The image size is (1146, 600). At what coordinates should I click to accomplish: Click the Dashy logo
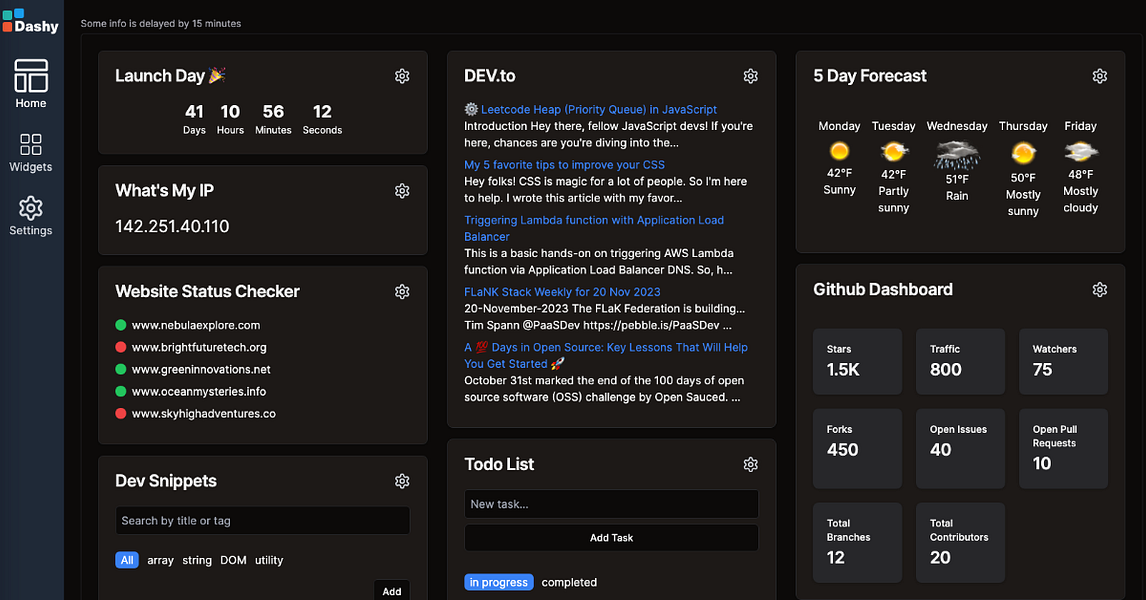click(31, 22)
